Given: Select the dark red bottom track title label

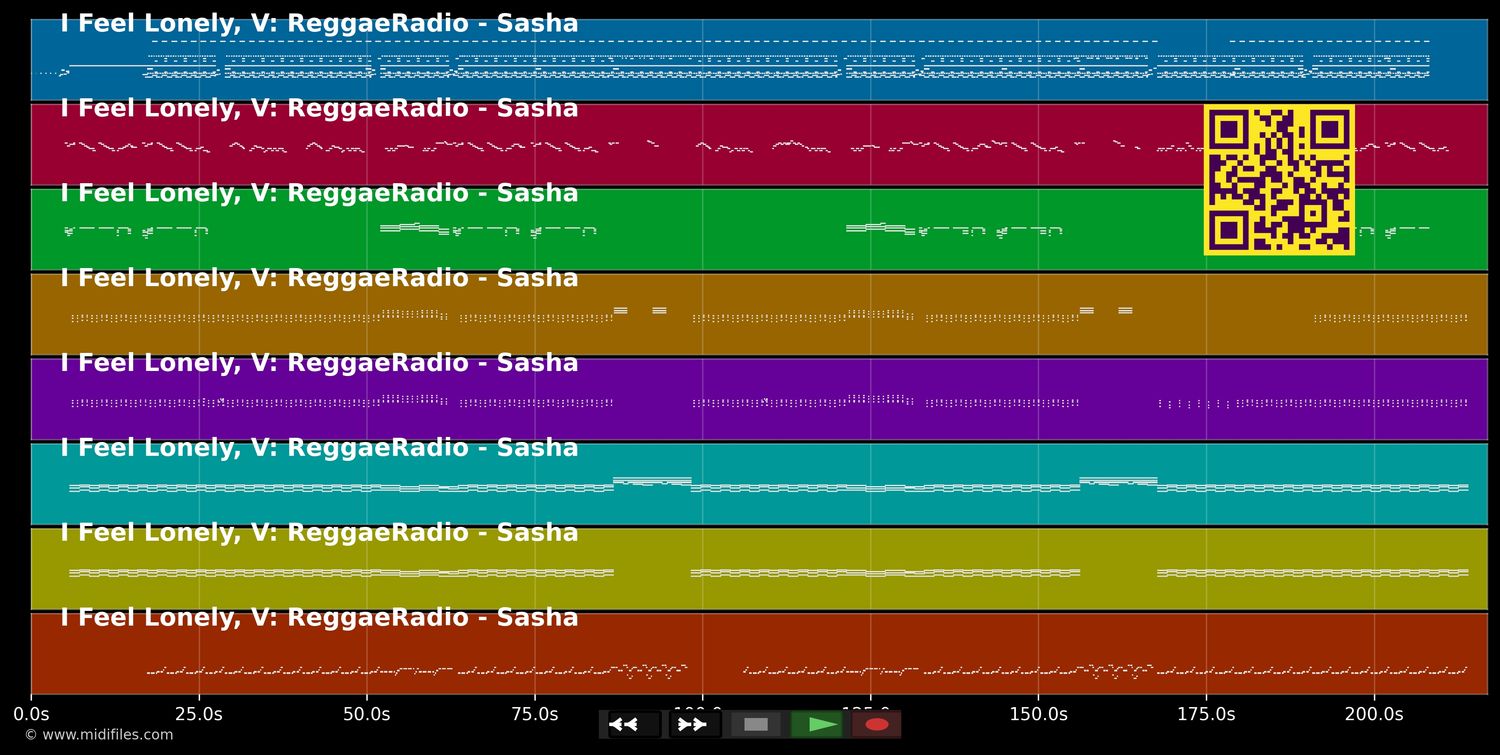Looking at the screenshot, I should click(319, 618).
